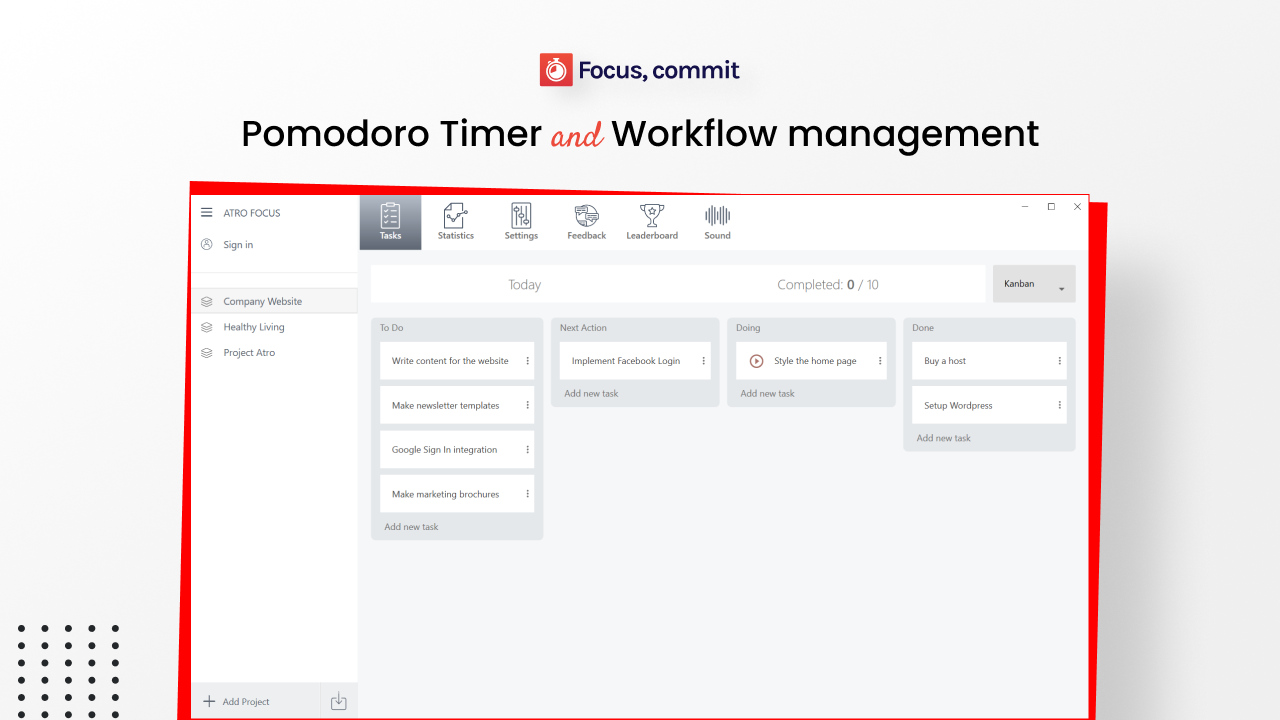Open the Feedback tab
The image size is (1280, 720).
pyautogui.click(x=587, y=222)
